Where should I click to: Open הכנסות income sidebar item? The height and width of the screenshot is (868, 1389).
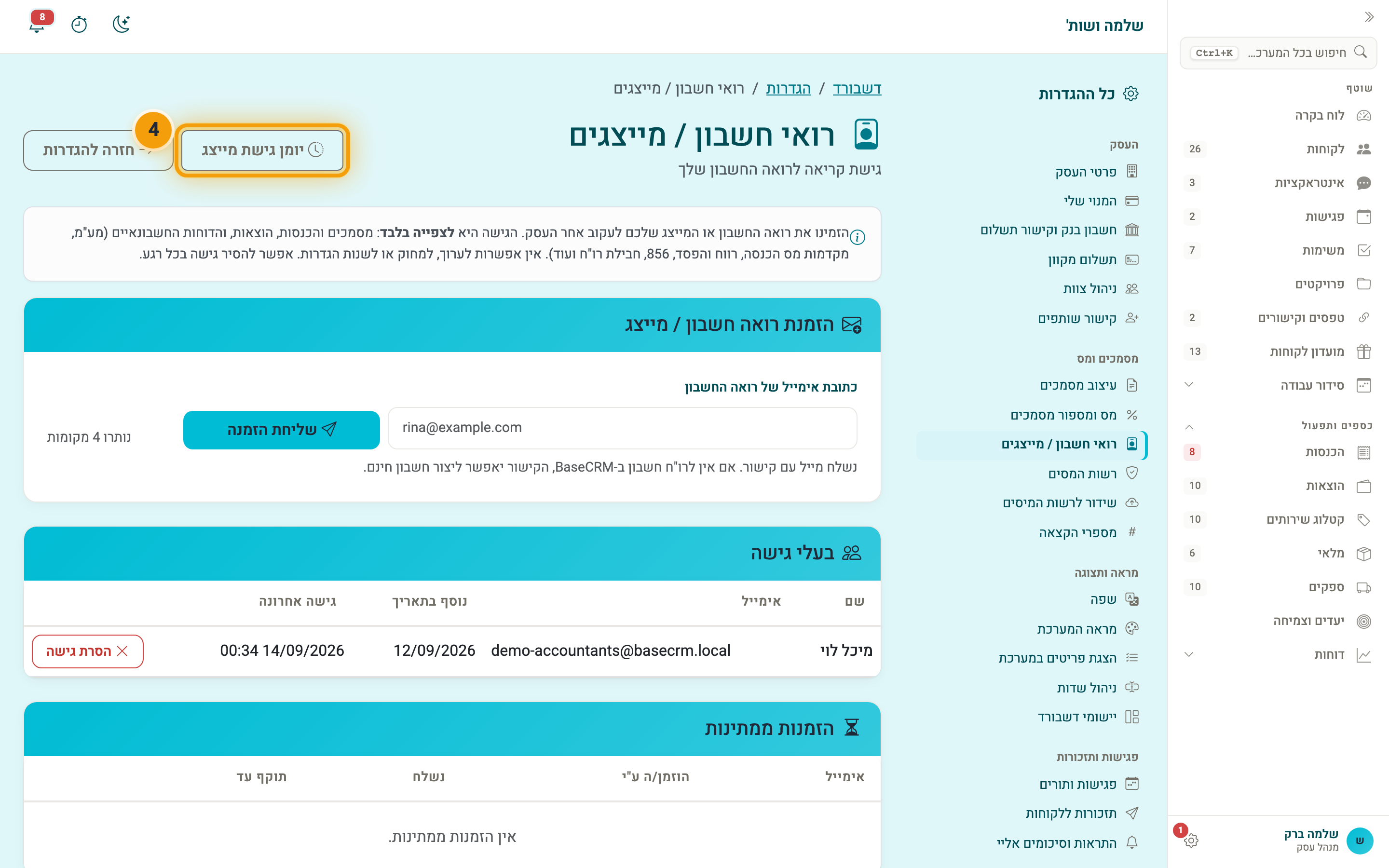tap(1278, 452)
